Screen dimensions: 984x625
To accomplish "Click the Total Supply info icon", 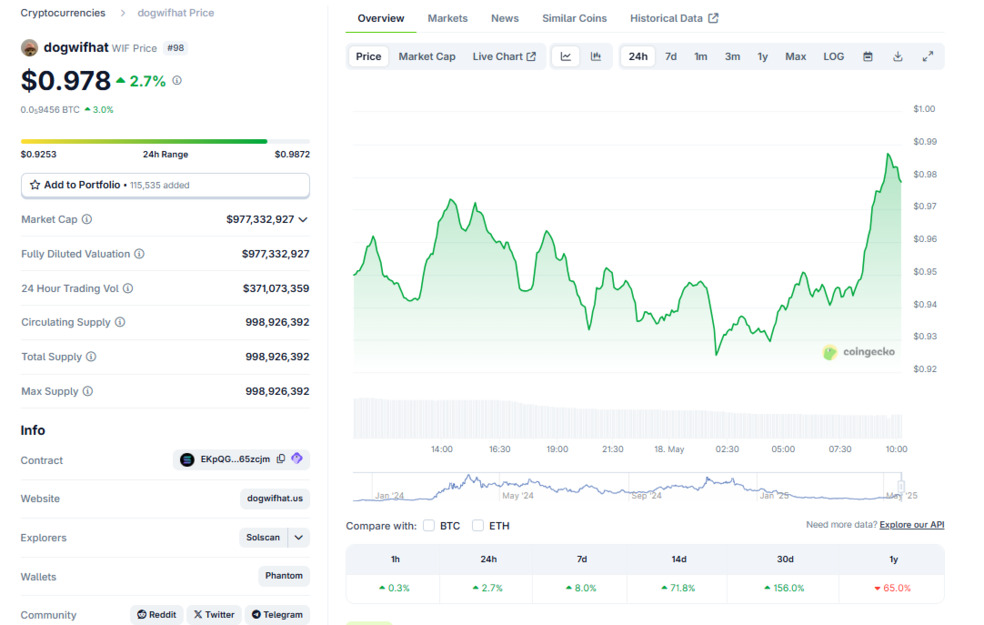I will [x=91, y=356].
